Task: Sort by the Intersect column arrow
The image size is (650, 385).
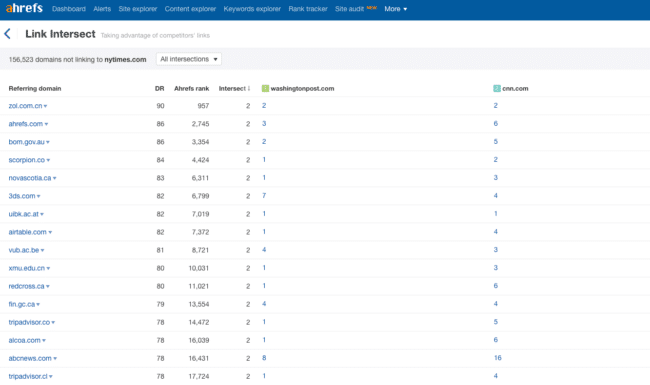Action: point(249,88)
